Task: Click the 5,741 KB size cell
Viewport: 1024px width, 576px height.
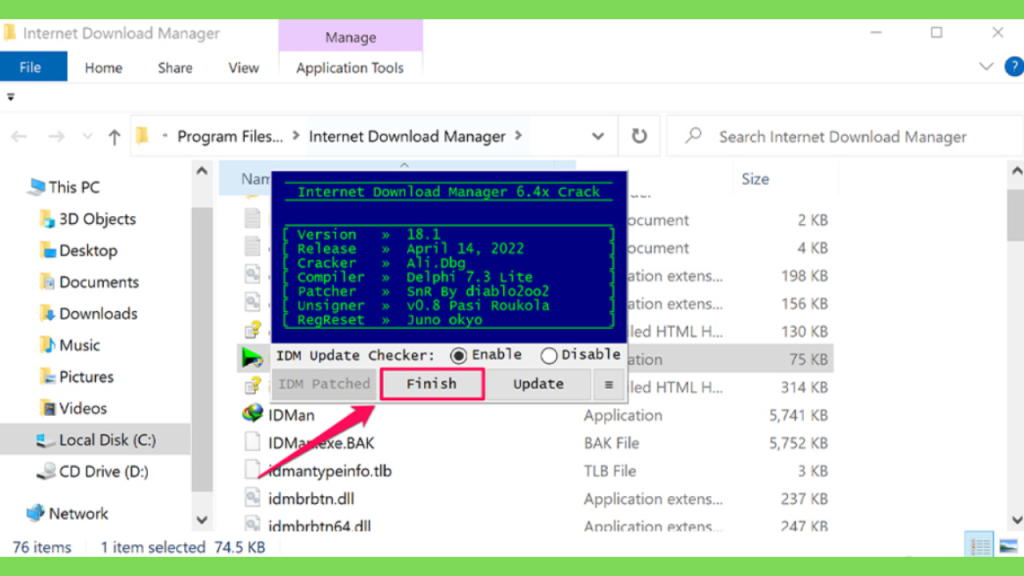Action: [798, 415]
